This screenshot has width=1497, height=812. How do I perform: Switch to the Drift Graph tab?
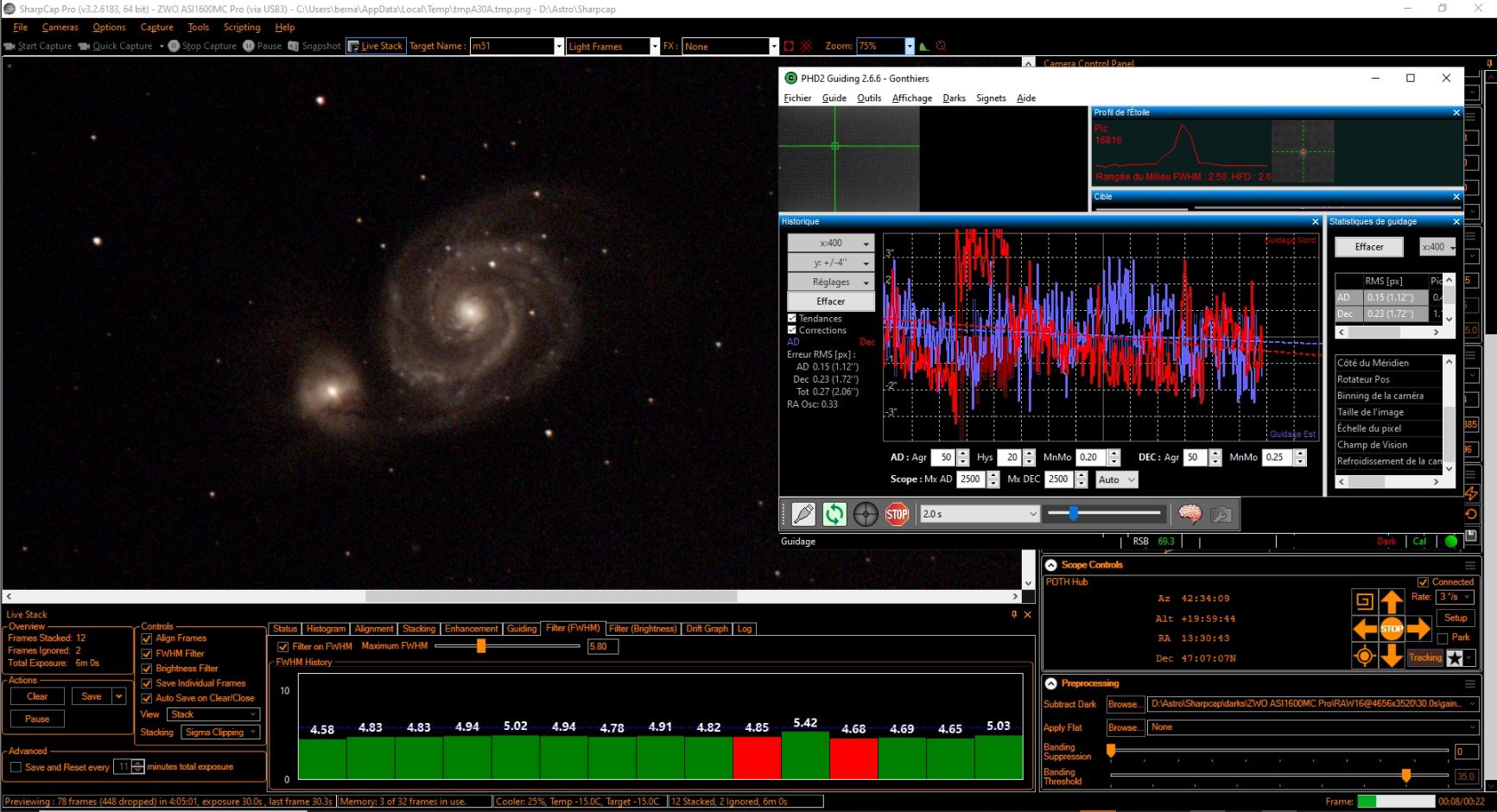click(707, 629)
